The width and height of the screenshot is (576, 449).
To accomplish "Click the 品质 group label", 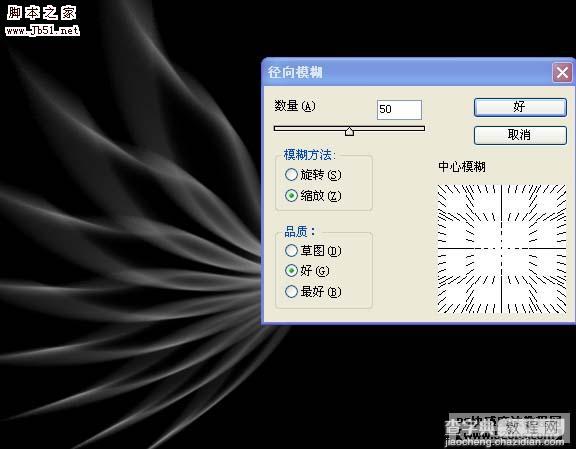I will tap(299, 231).
